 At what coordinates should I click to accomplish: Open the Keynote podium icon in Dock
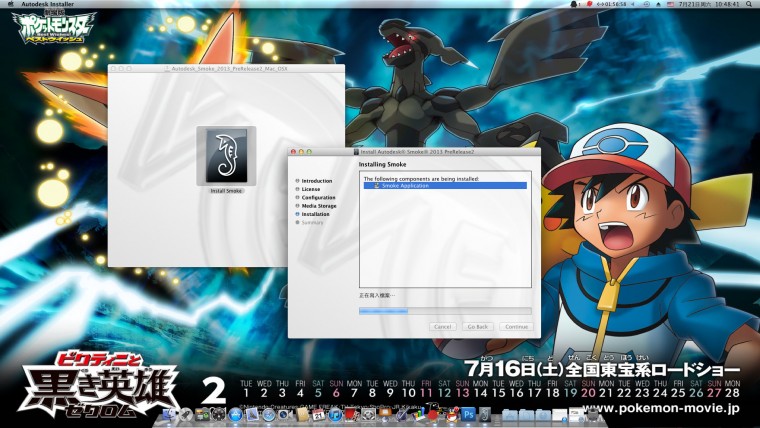(x=385, y=413)
